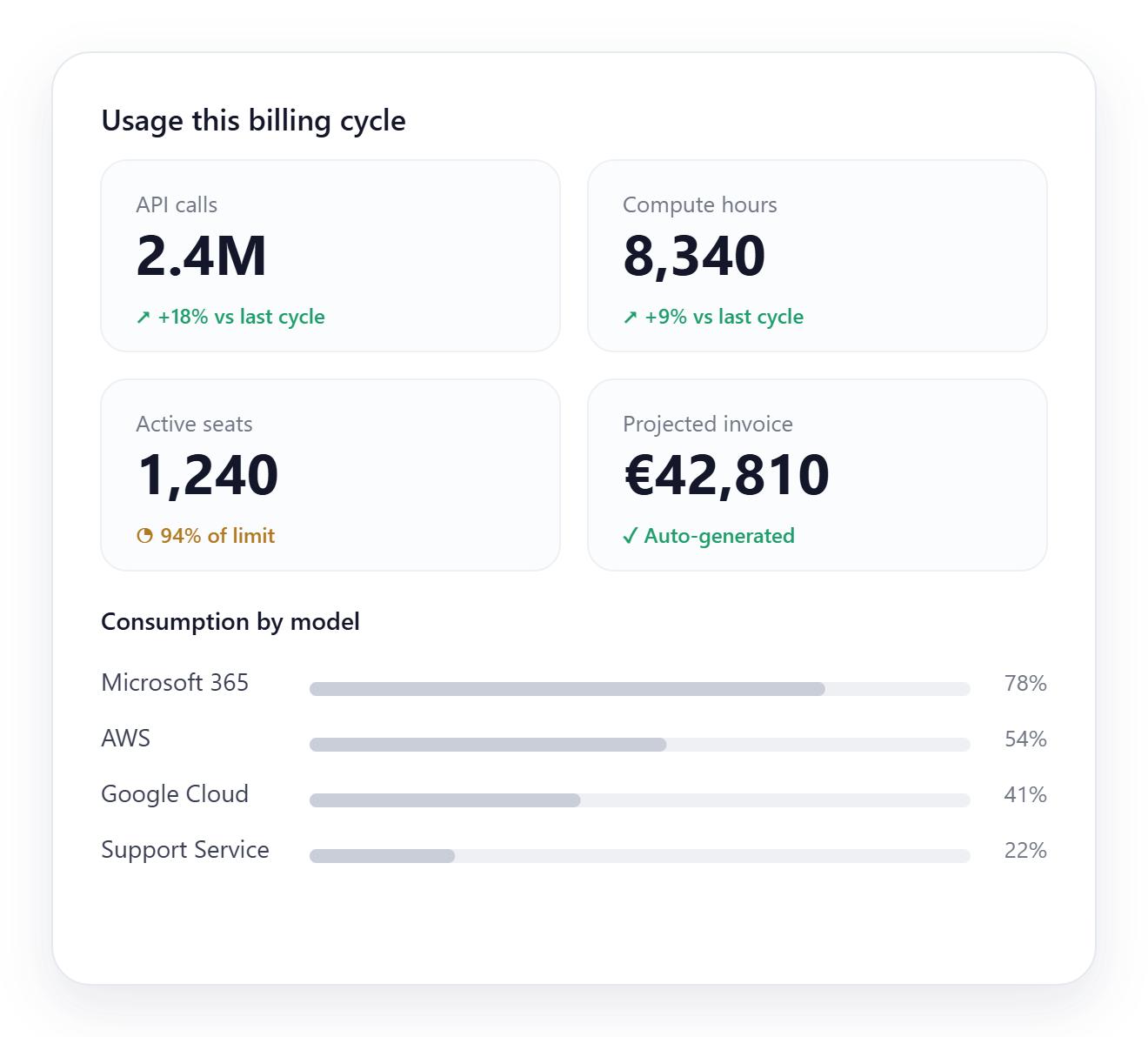Image resolution: width=1148 pixels, height=1037 pixels.
Task: Click the 2.4M API calls value
Action: point(202,257)
